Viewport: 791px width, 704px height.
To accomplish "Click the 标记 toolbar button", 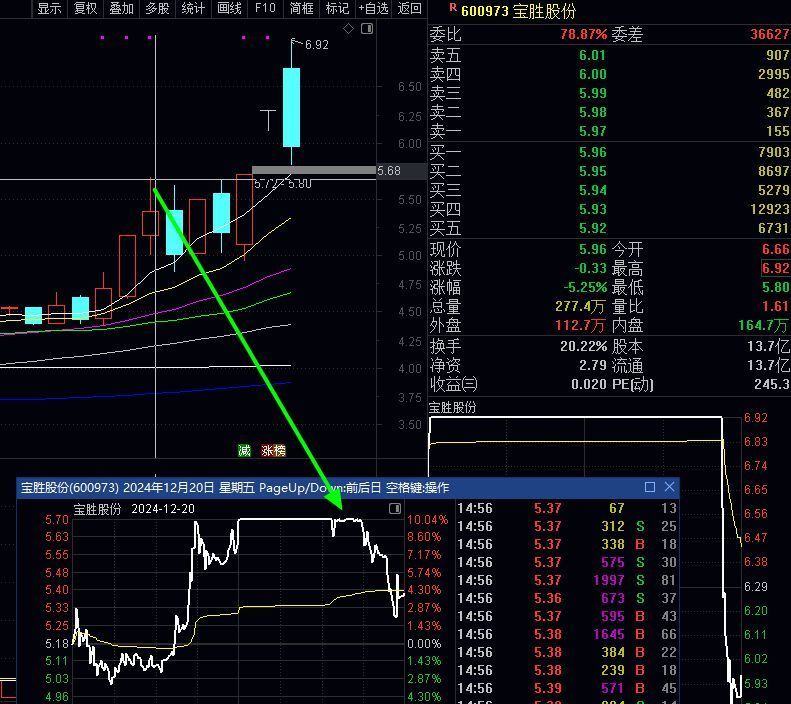I will tap(337, 8).
